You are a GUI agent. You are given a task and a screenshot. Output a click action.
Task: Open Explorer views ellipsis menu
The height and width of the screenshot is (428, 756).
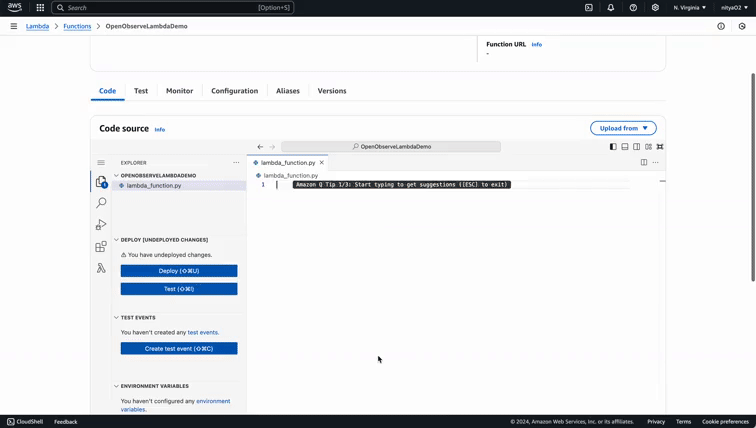(x=236, y=162)
